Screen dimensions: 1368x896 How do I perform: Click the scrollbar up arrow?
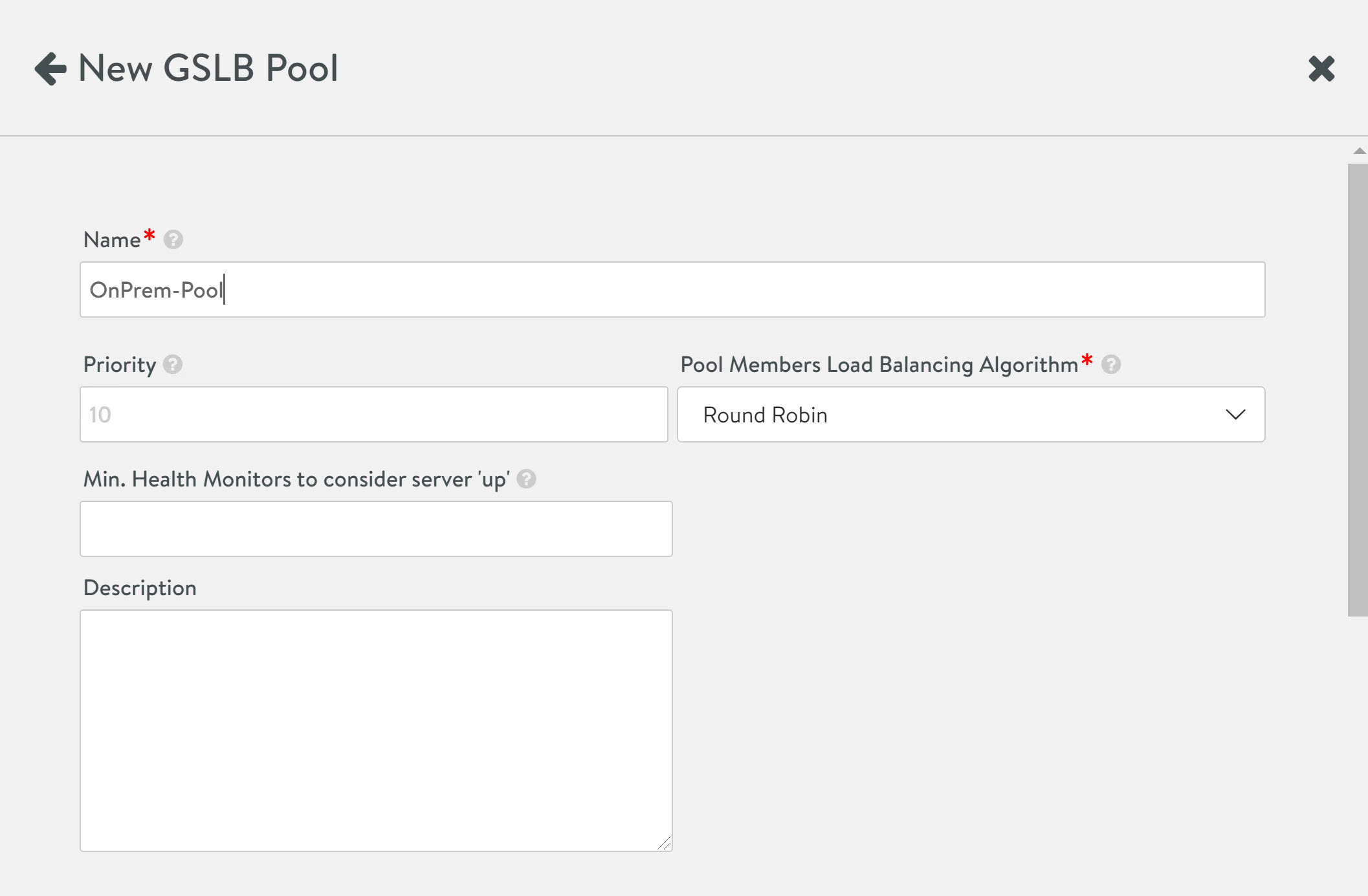(x=1359, y=151)
